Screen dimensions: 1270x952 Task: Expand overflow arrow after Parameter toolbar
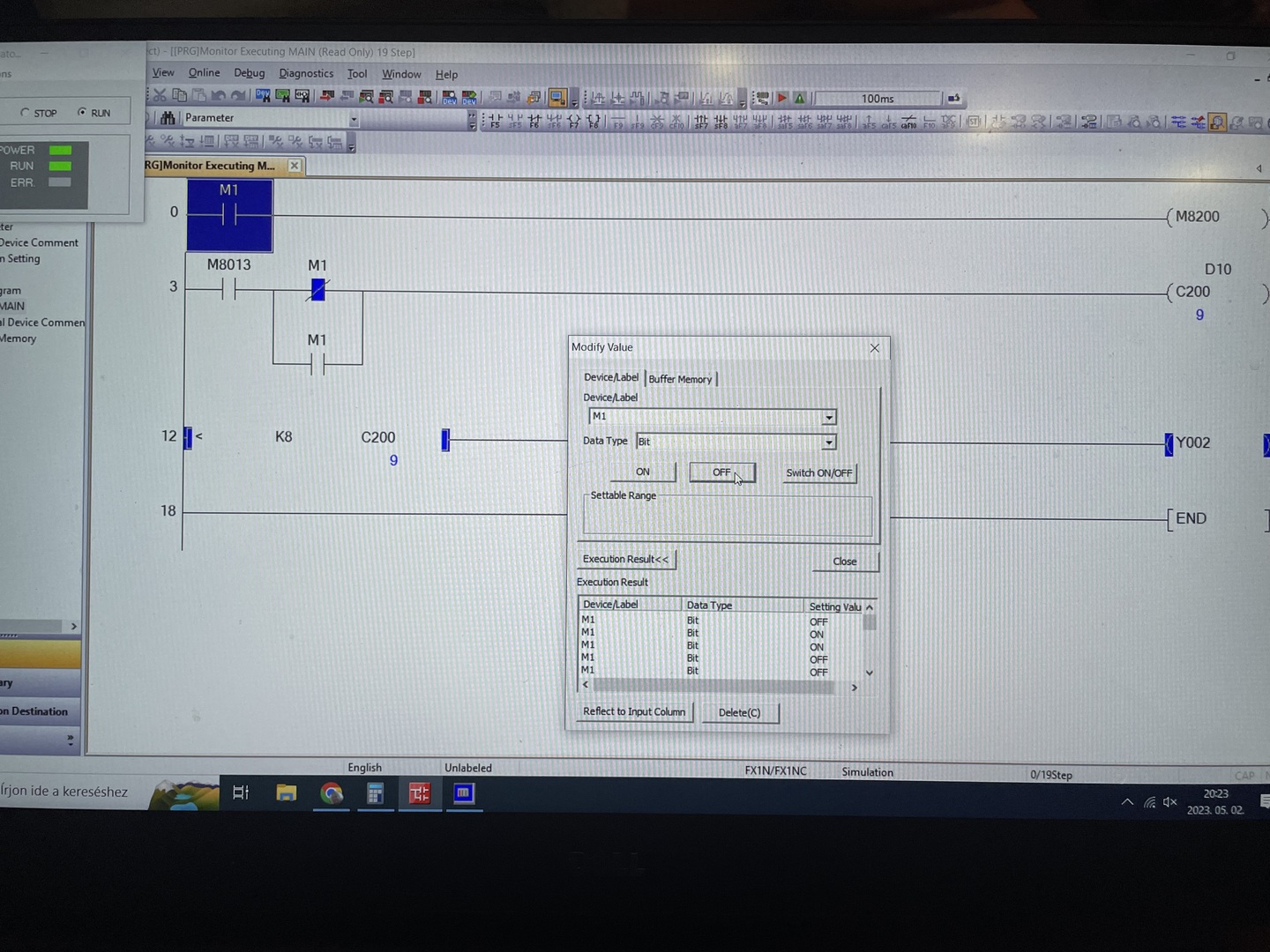(x=472, y=121)
